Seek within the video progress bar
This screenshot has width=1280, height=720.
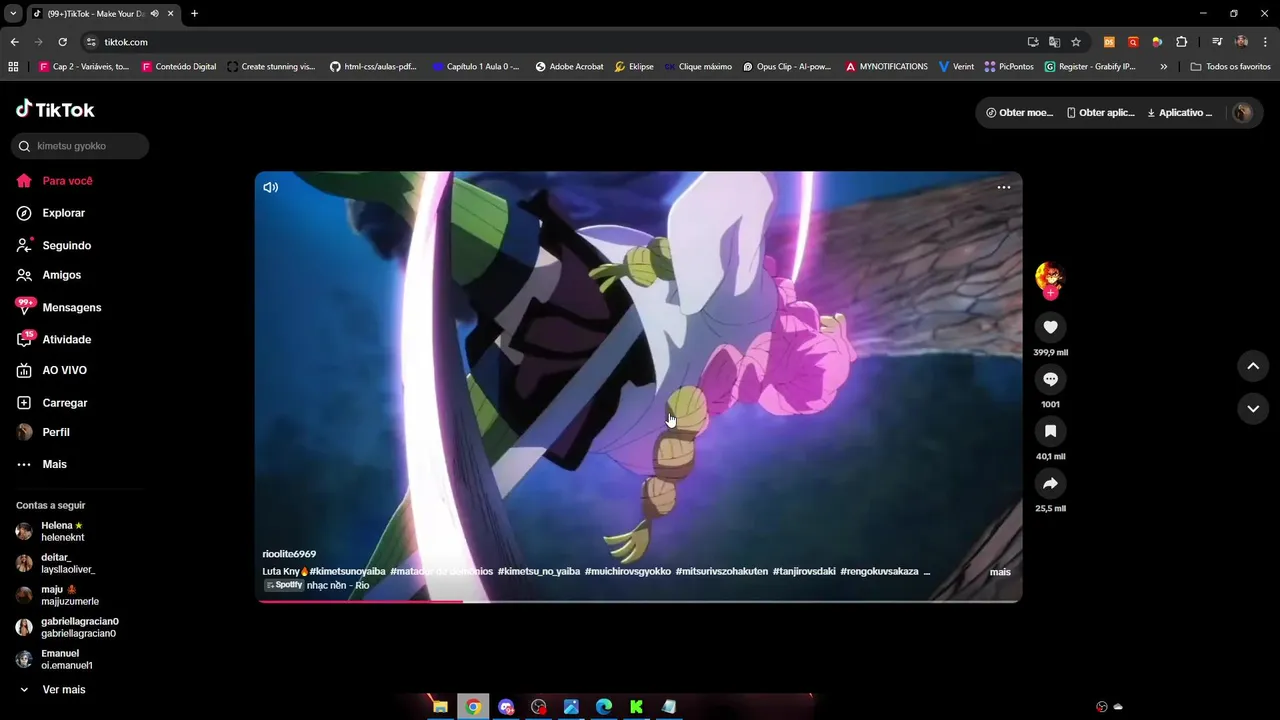pos(638,601)
